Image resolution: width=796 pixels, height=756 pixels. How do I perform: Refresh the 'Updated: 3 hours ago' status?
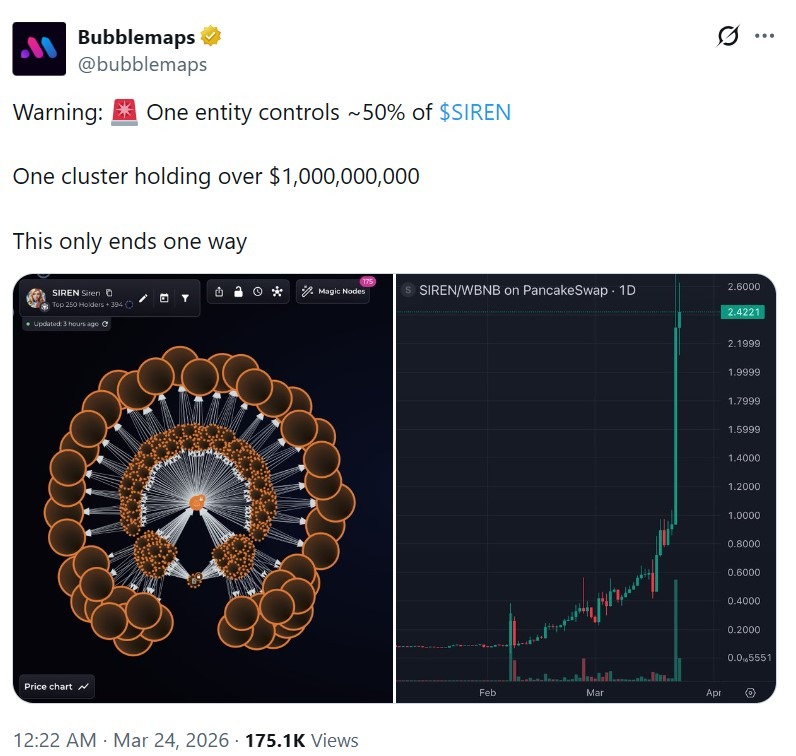tap(105, 324)
